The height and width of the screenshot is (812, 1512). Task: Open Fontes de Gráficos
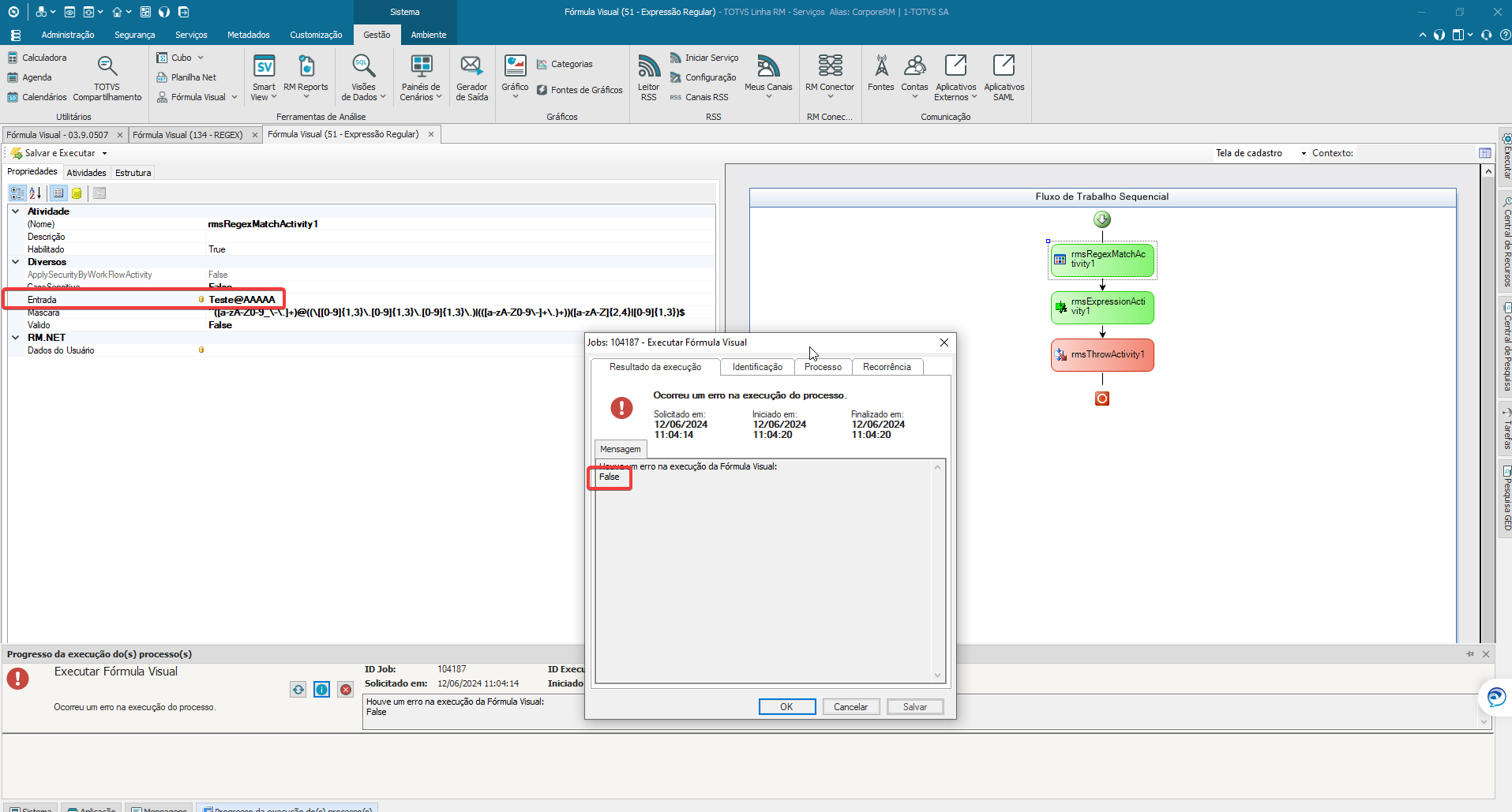click(580, 90)
